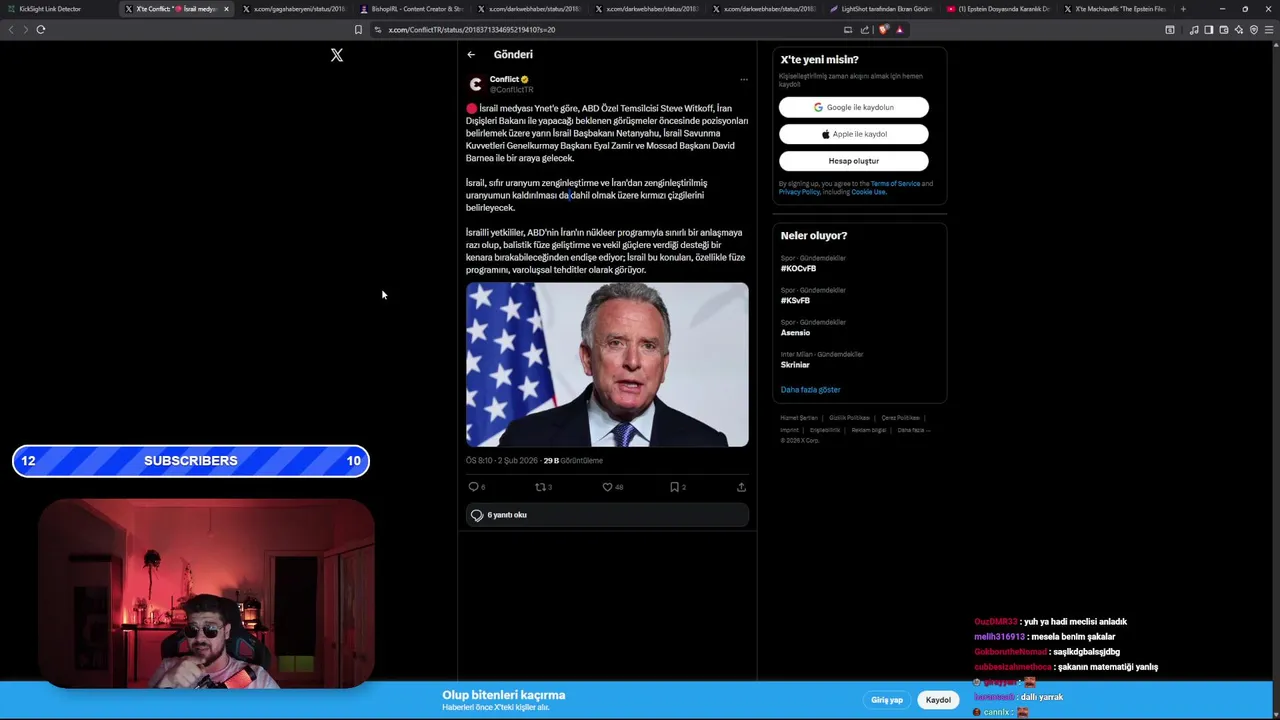Switch to the BishopIRL Content Creator tab
Image resolution: width=1280 pixels, height=720 pixels.
click(410, 9)
